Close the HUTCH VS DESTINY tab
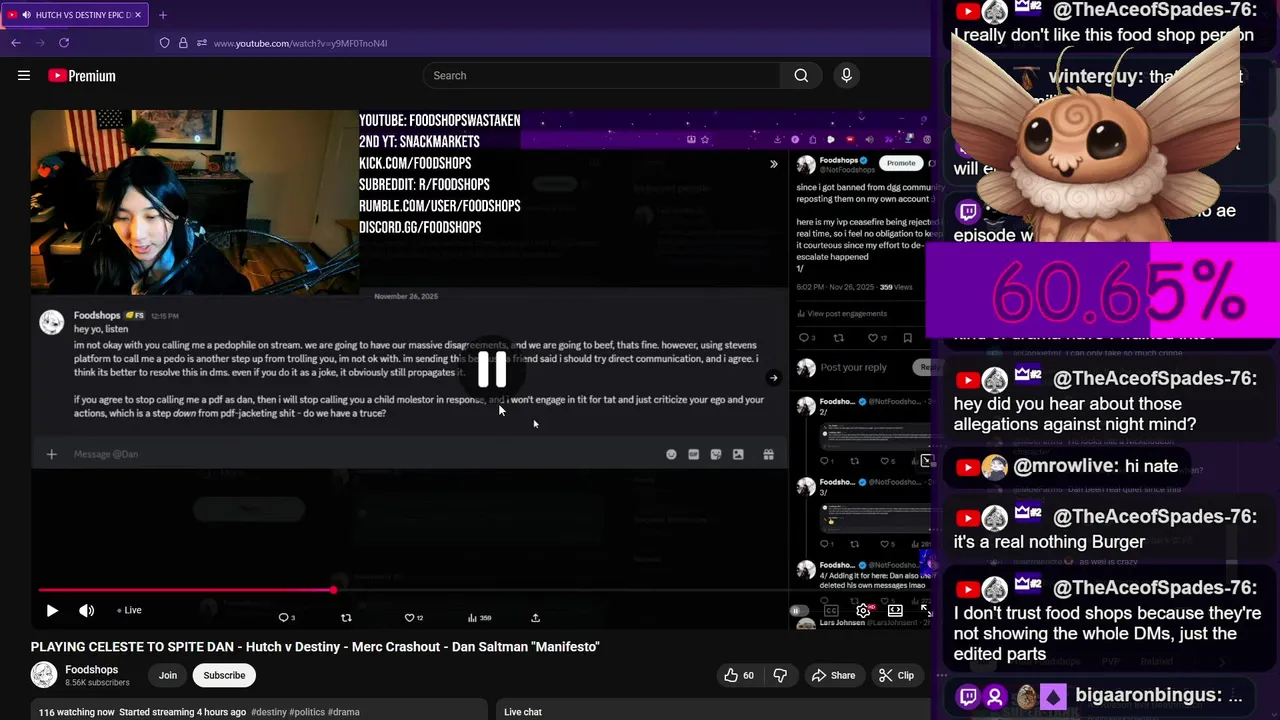Screen dimensions: 1280x720 138,15
